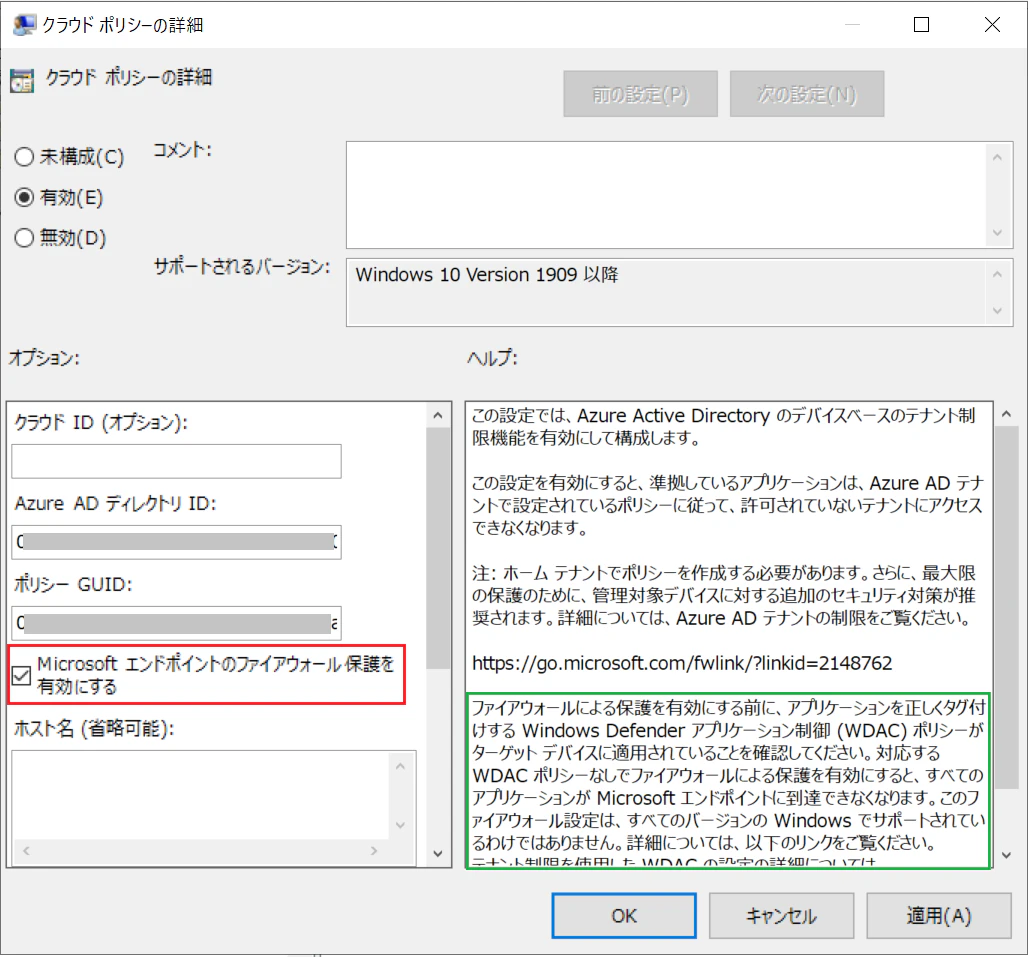Click the キャンセル button

[x=781, y=916]
